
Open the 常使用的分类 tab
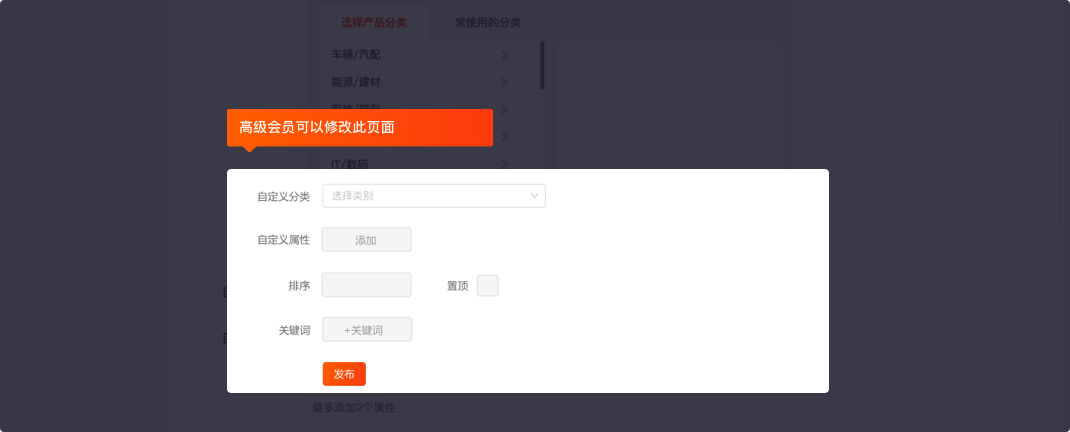(487, 22)
